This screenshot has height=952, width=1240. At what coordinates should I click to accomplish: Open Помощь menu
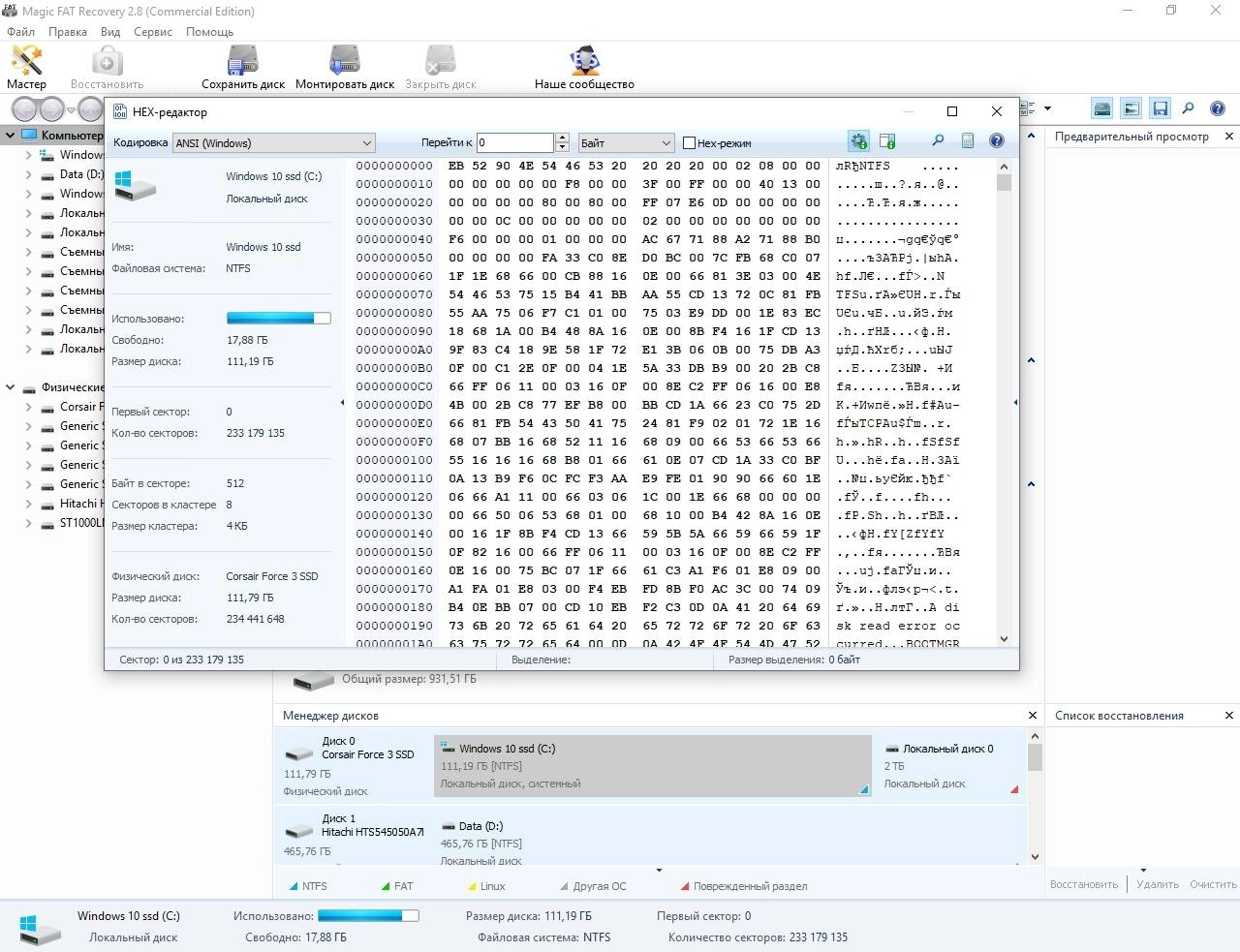click(209, 32)
